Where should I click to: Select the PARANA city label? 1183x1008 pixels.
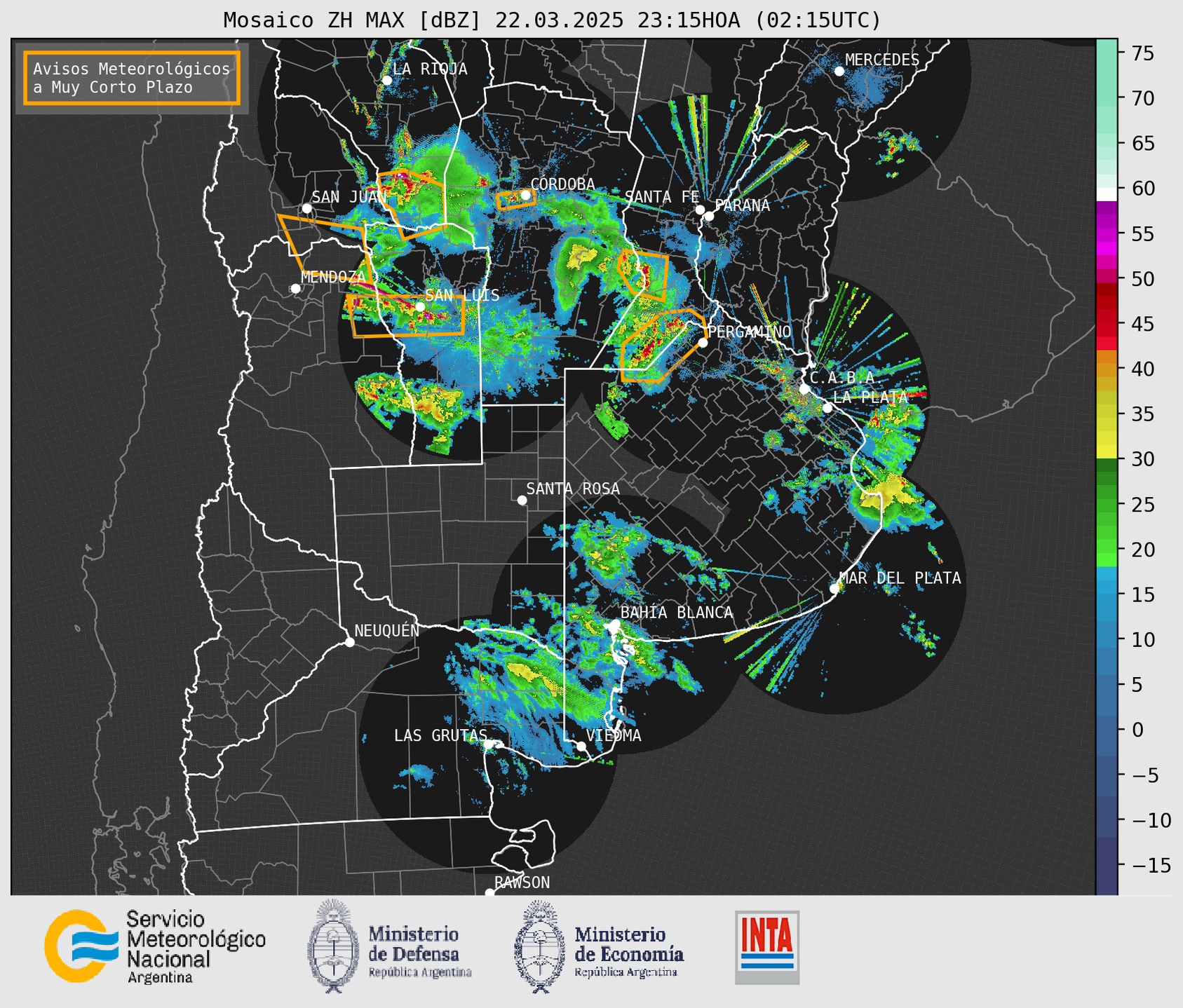(743, 205)
